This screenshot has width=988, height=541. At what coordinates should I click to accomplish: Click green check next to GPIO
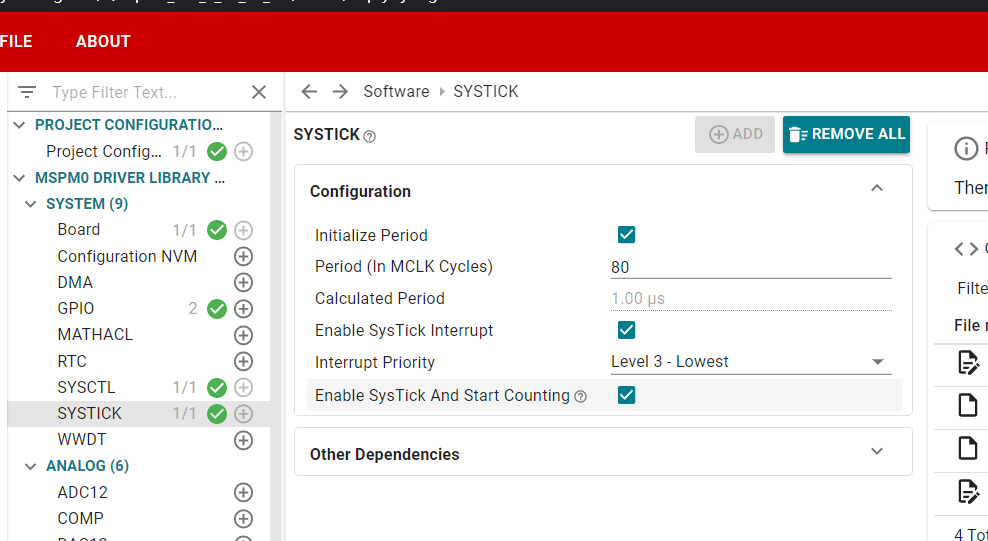coord(217,309)
